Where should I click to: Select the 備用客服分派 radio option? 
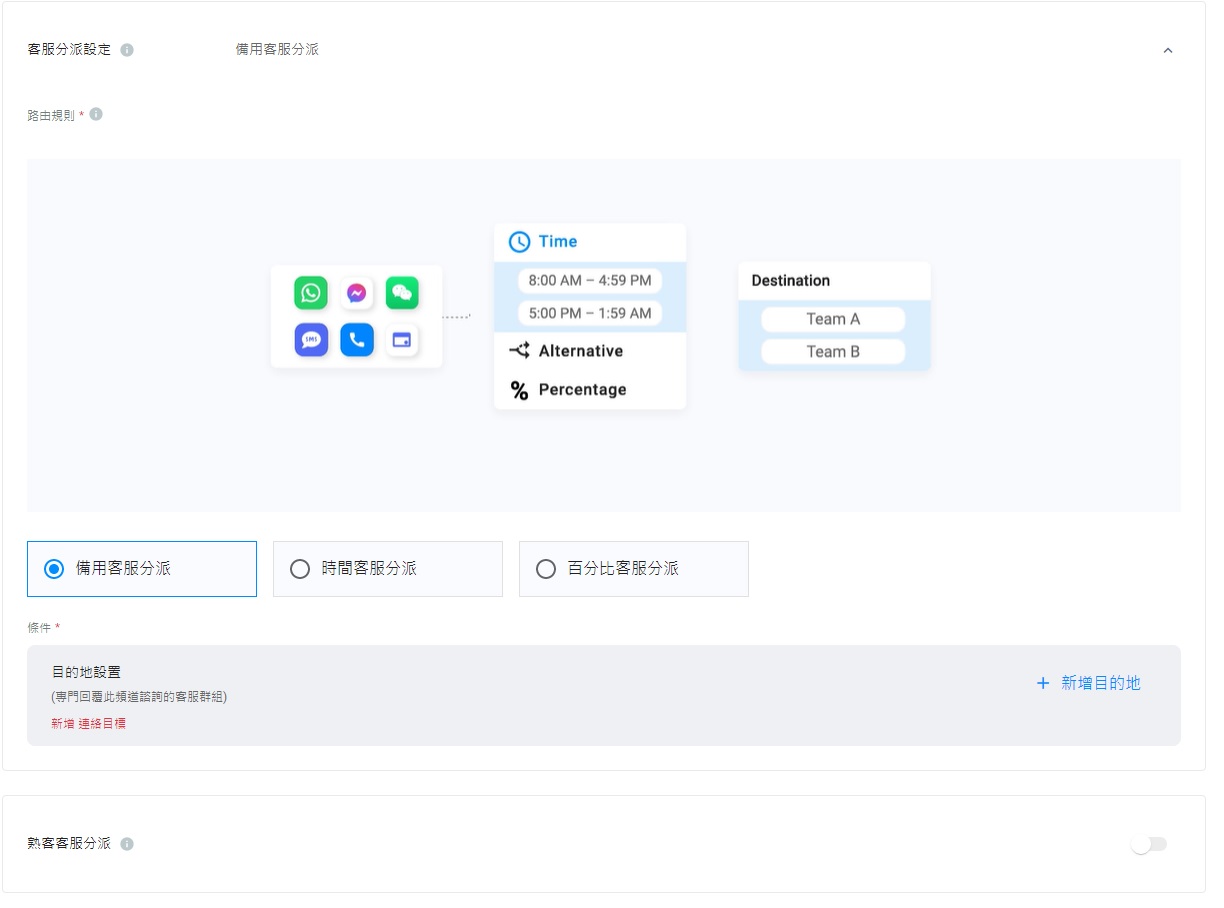(x=54, y=569)
